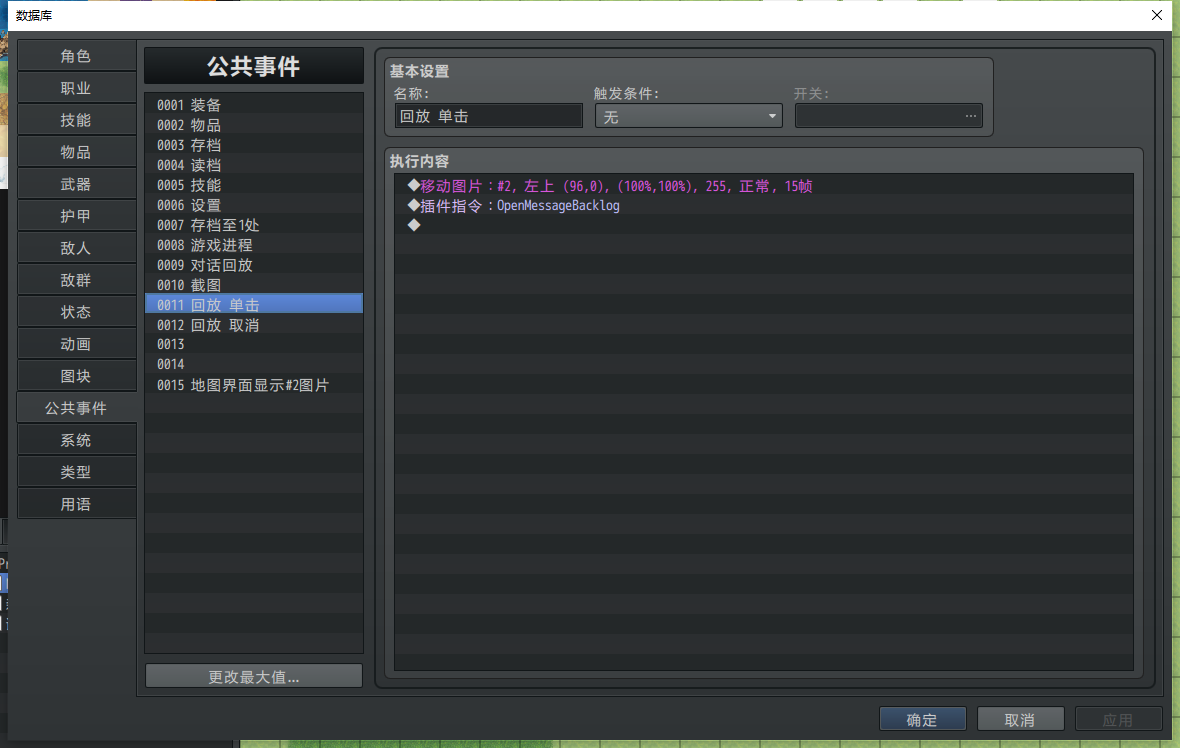Open the 角色 database tab
This screenshot has height=748, width=1180.
pyautogui.click(x=76, y=56)
